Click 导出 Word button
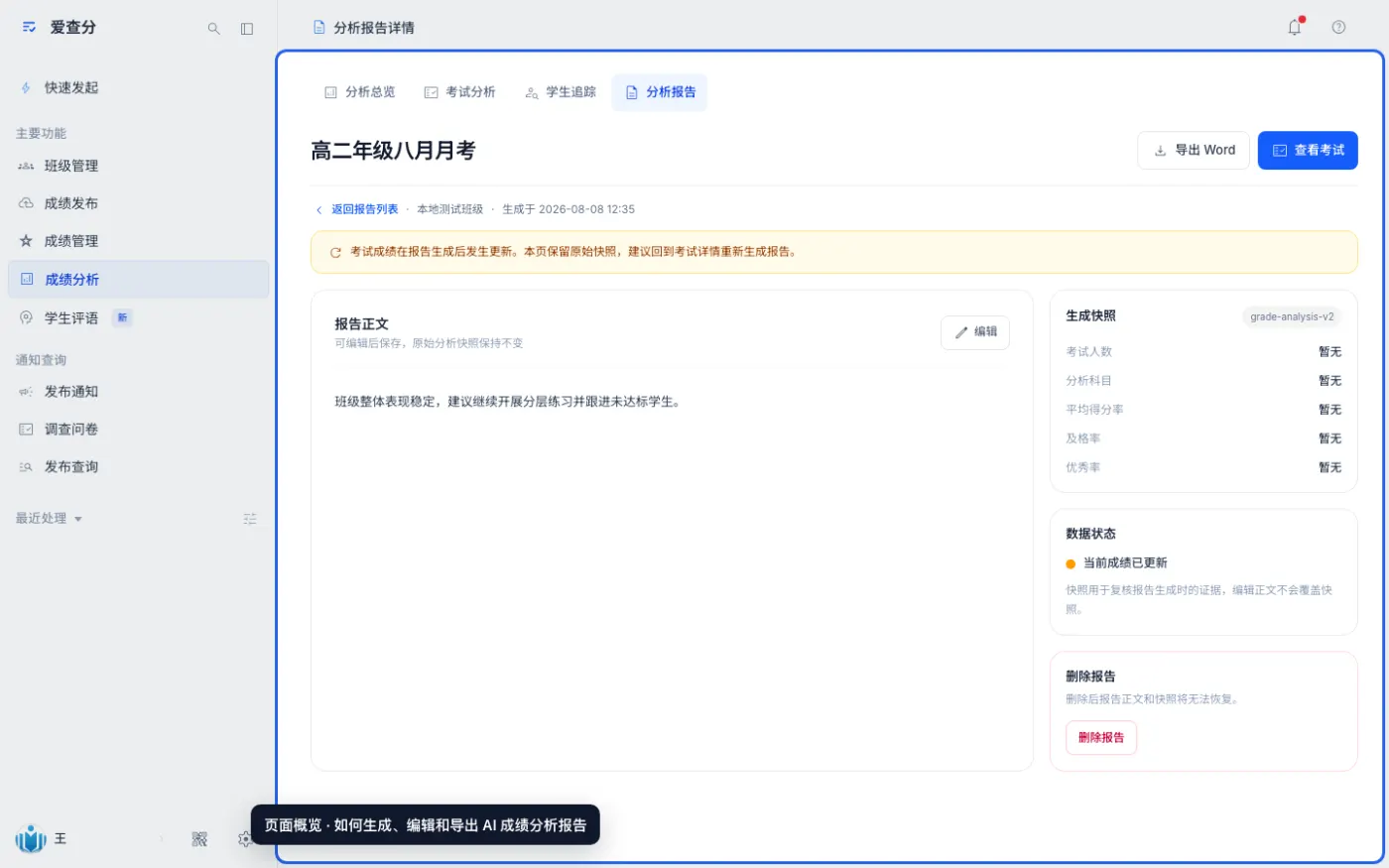Screen dimensions: 1389x868 point(1194,151)
